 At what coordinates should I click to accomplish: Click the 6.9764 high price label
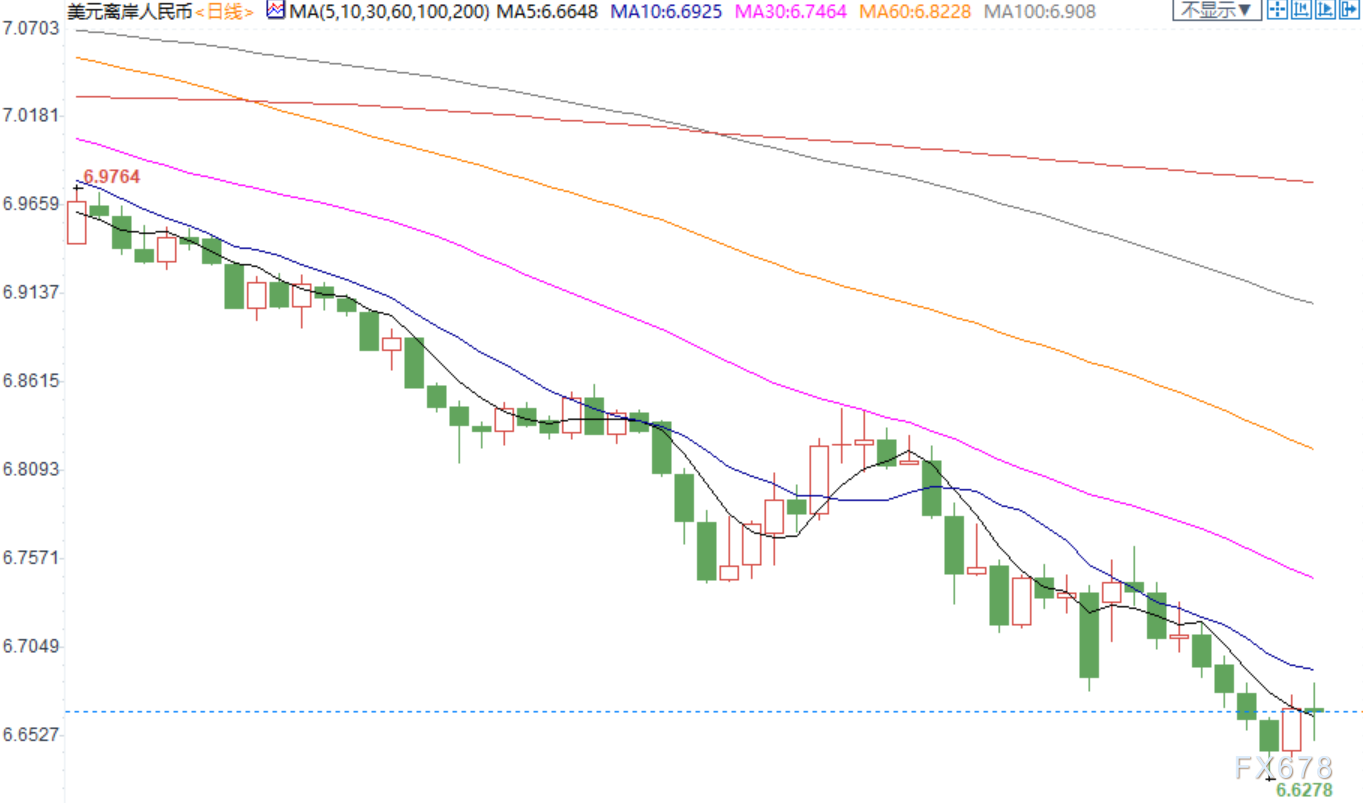click(x=111, y=177)
